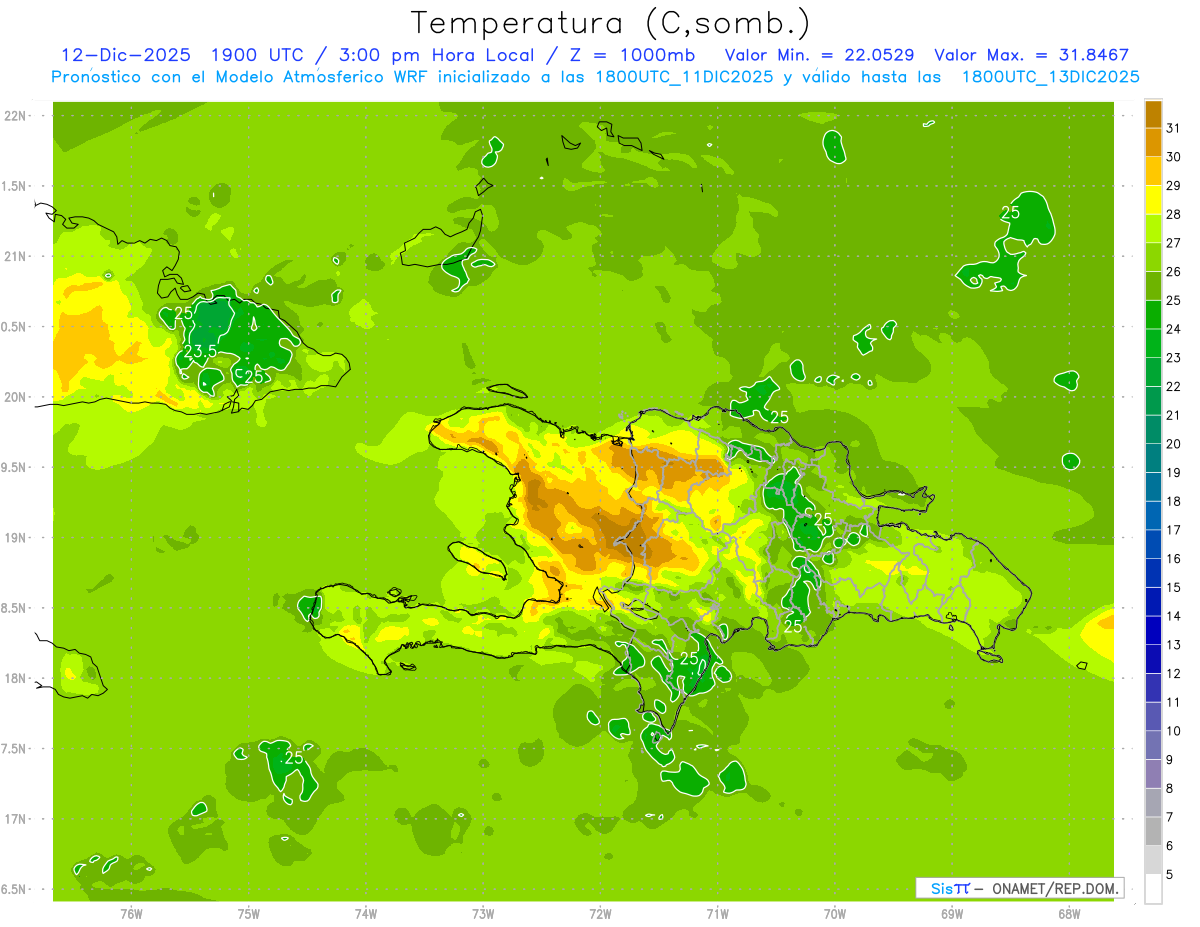The height and width of the screenshot is (927, 1200).
Task: Click the "76W" longitude axis label
Action: (x=131, y=914)
